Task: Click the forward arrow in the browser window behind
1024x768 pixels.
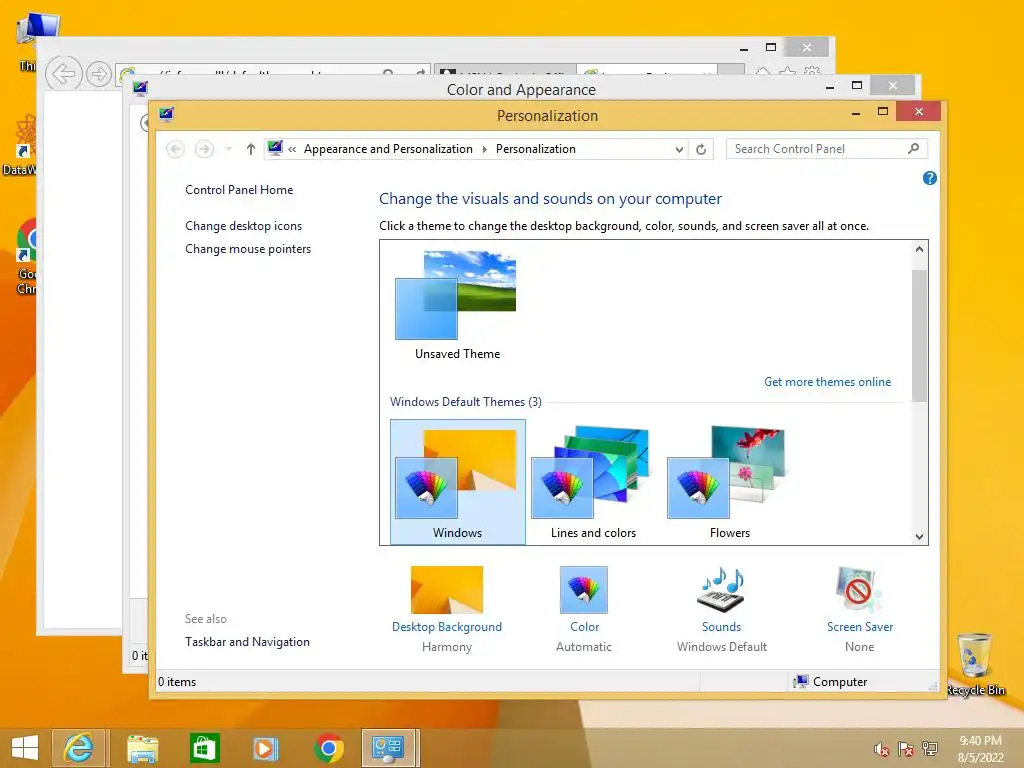Action: [99, 74]
